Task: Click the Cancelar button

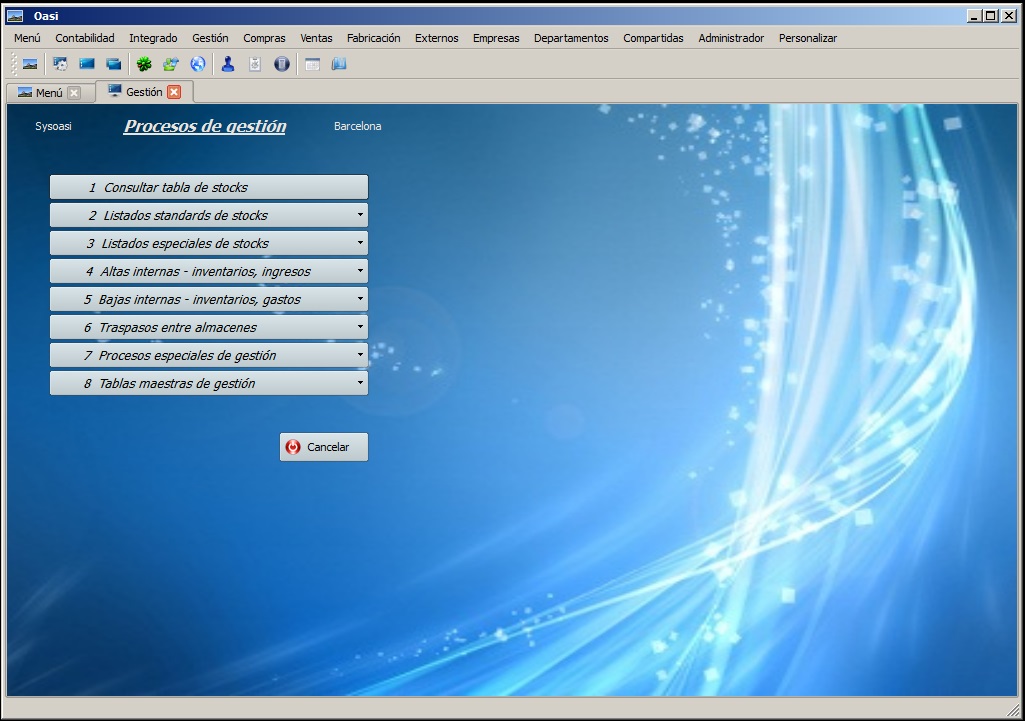Action: click(324, 447)
